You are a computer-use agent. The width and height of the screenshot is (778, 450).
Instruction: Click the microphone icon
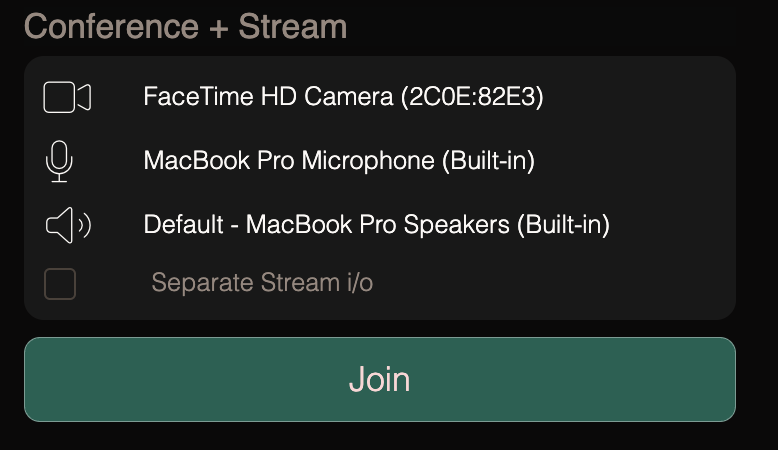tap(60, 162)
